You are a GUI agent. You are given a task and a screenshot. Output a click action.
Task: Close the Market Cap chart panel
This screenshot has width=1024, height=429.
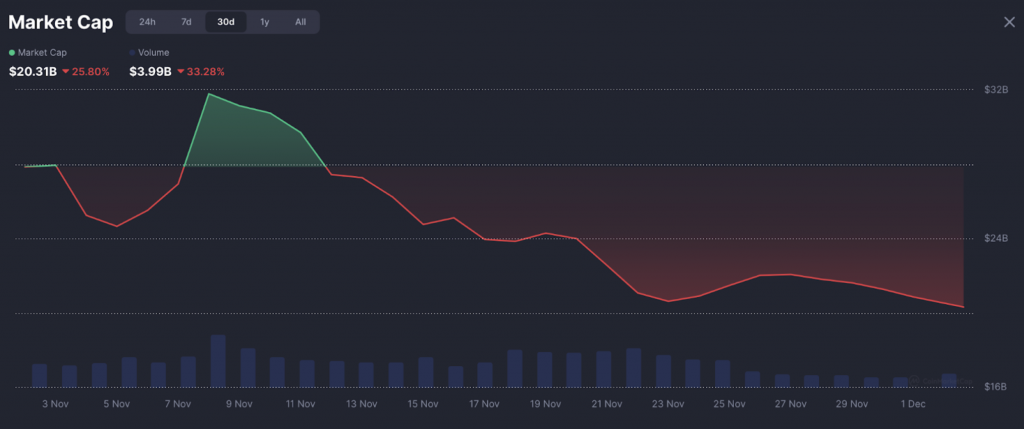1009,22
